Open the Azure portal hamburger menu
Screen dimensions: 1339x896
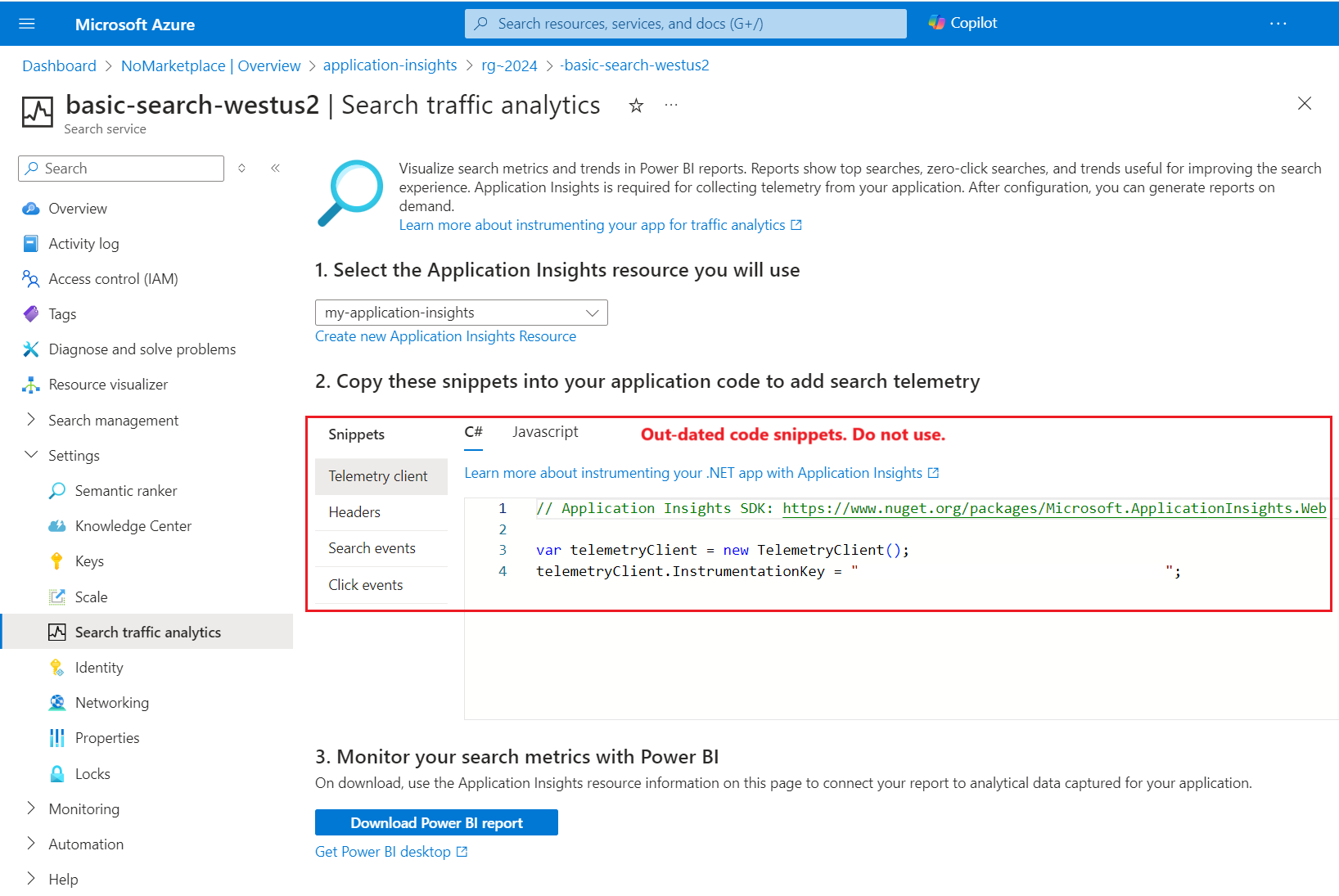click(27, 23)
